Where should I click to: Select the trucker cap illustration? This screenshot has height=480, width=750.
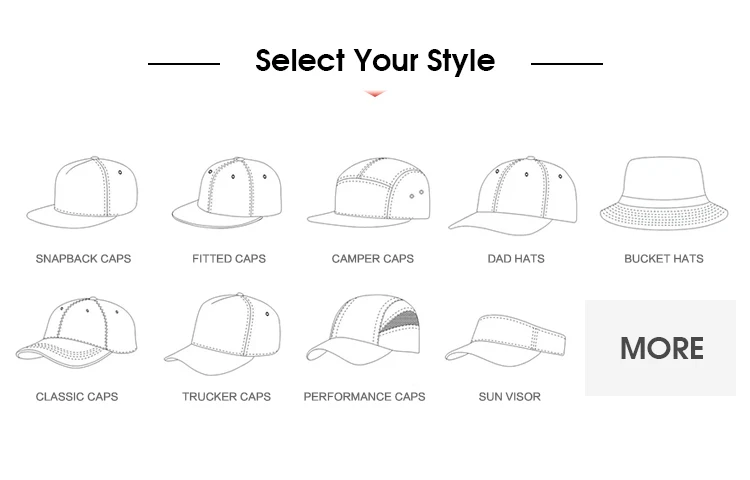pos(223,334)
